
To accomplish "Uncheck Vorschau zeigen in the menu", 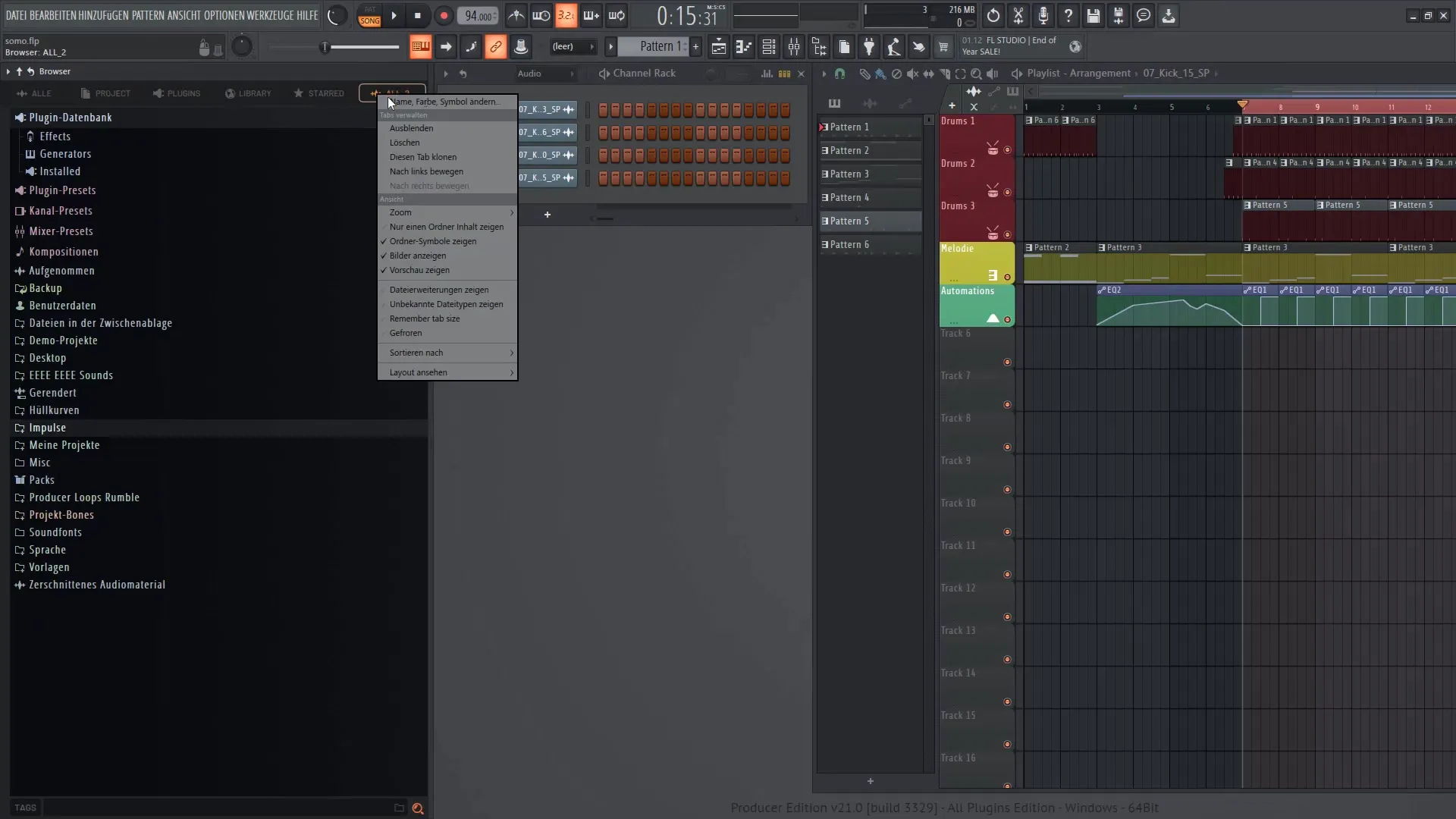I will pyautogui.click(x=447, y=270).
